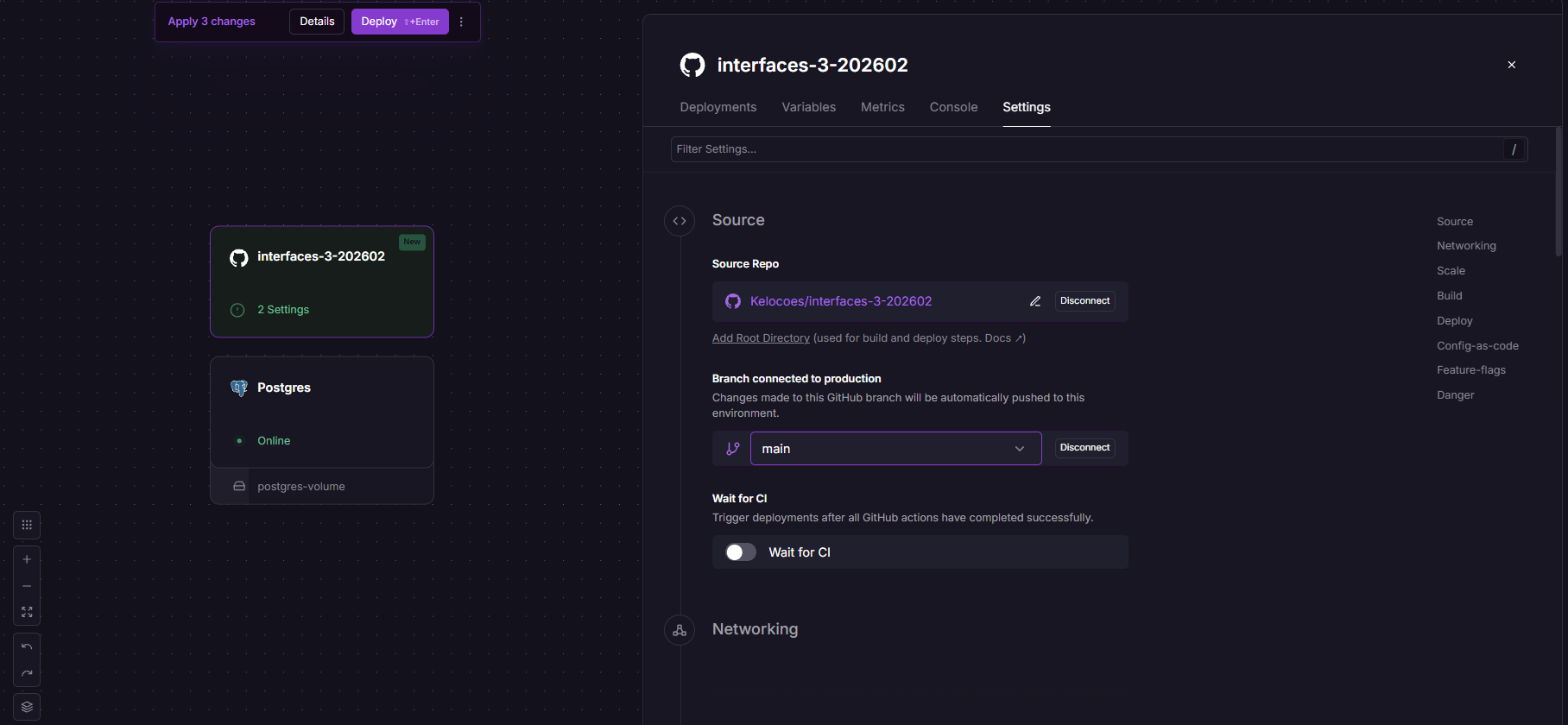Undo the last canvas change
This screenshot has height=725, width=1568.
pyautogui.click(x=27, y=646)
